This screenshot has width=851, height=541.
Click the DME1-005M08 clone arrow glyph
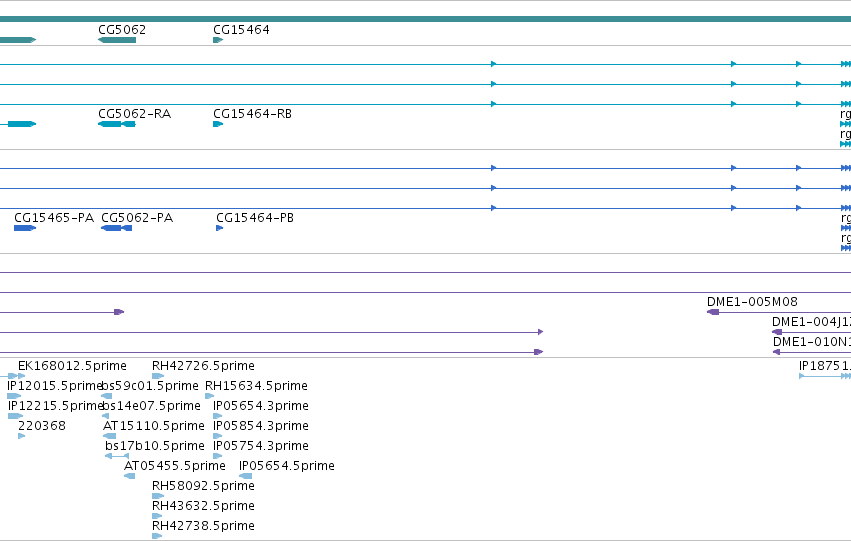713,312
